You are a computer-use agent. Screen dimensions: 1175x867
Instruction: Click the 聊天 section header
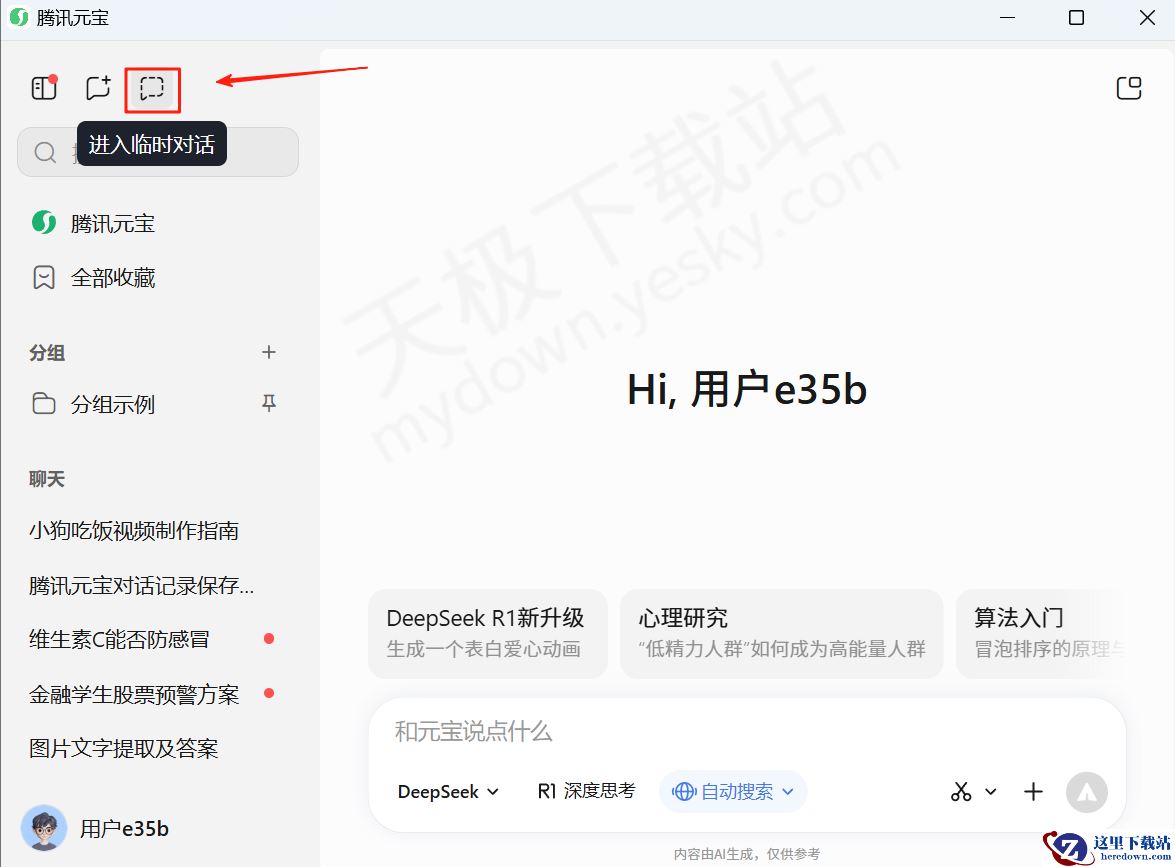pyautogui.click(x=47, y=479)
